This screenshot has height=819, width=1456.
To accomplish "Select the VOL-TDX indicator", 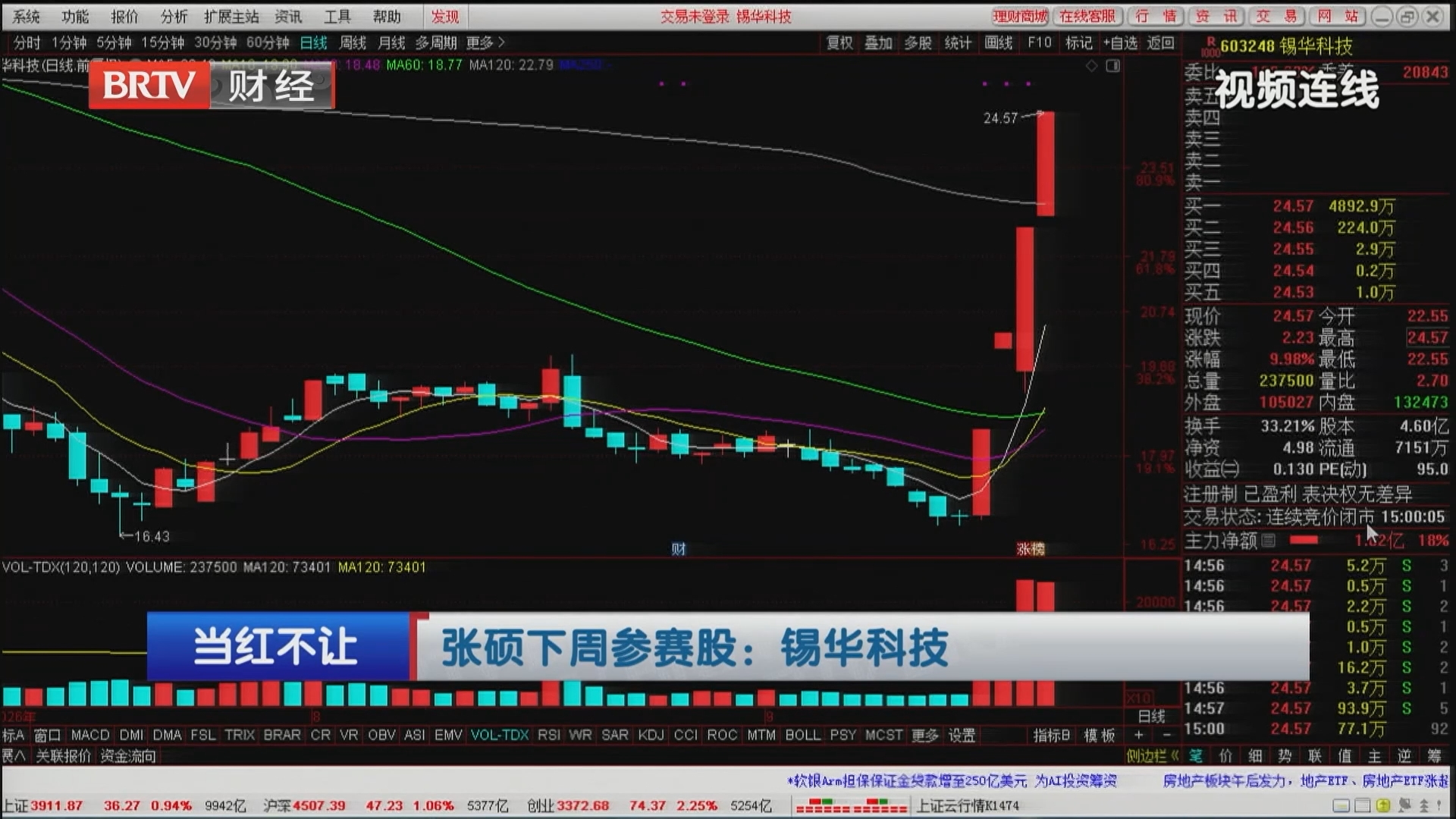I will (500, 735).
